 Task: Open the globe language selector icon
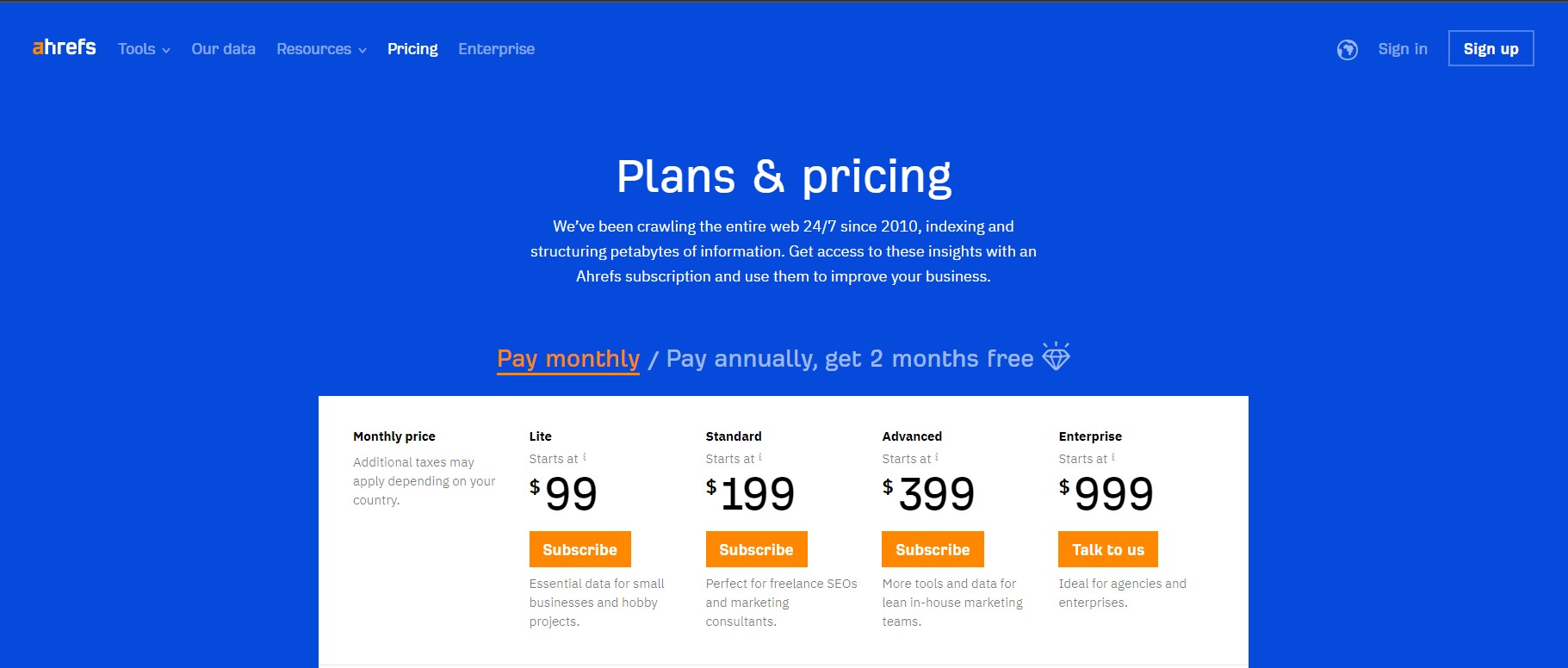coord(1348,50)
